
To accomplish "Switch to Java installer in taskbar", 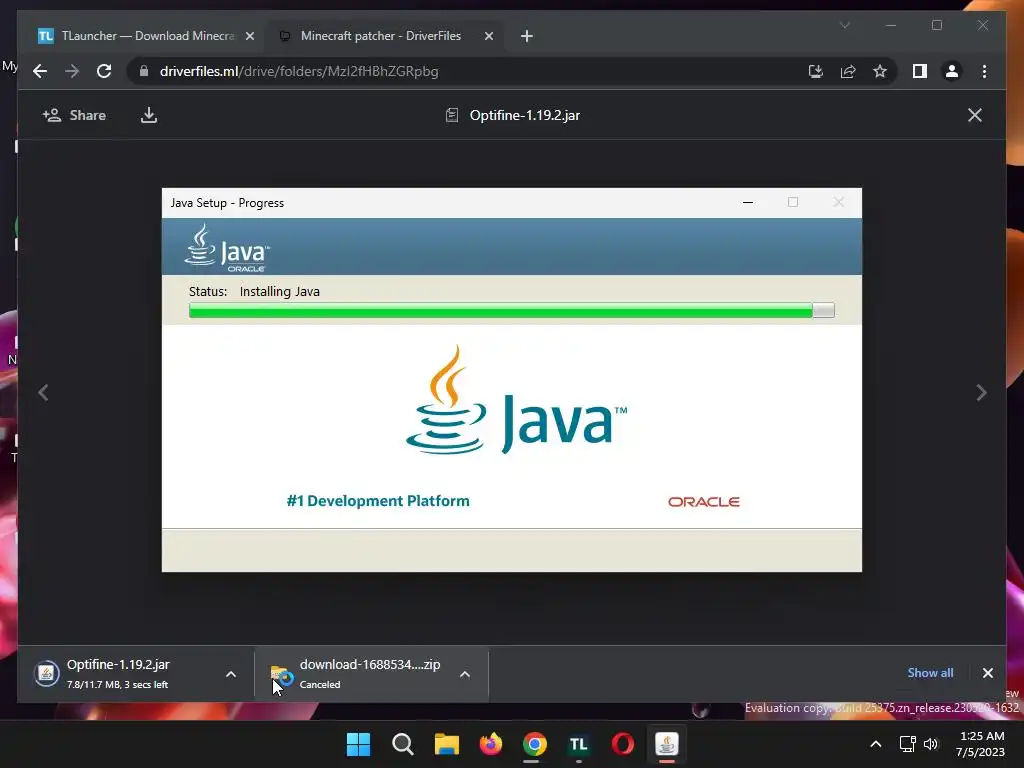I will 667,744.
